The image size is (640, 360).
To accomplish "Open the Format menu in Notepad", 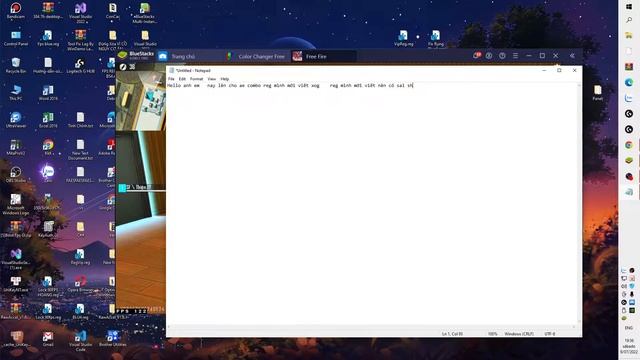I will [x=196, y=79].
